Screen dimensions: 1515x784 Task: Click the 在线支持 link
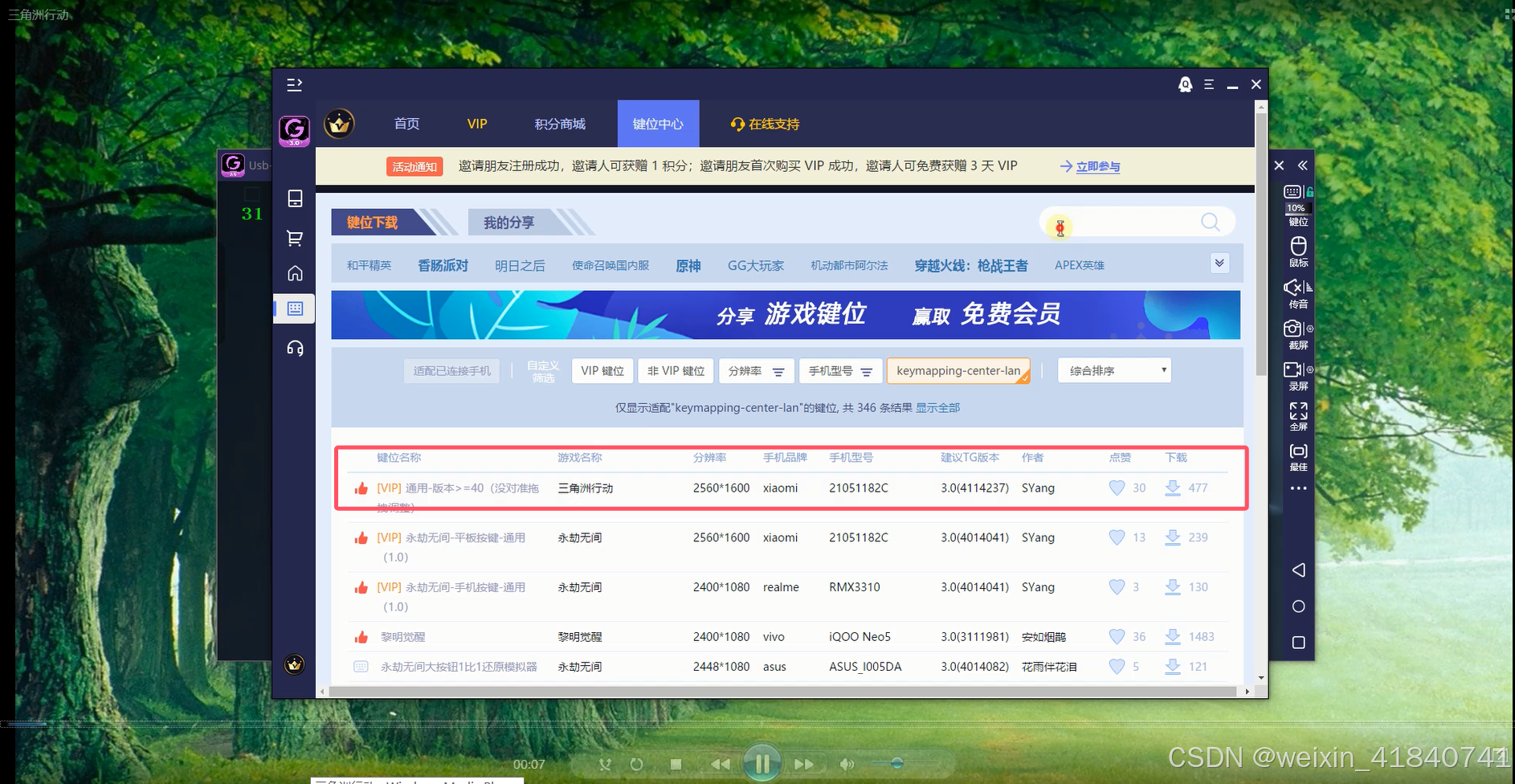pyautogui.click(x=765, y=124)
